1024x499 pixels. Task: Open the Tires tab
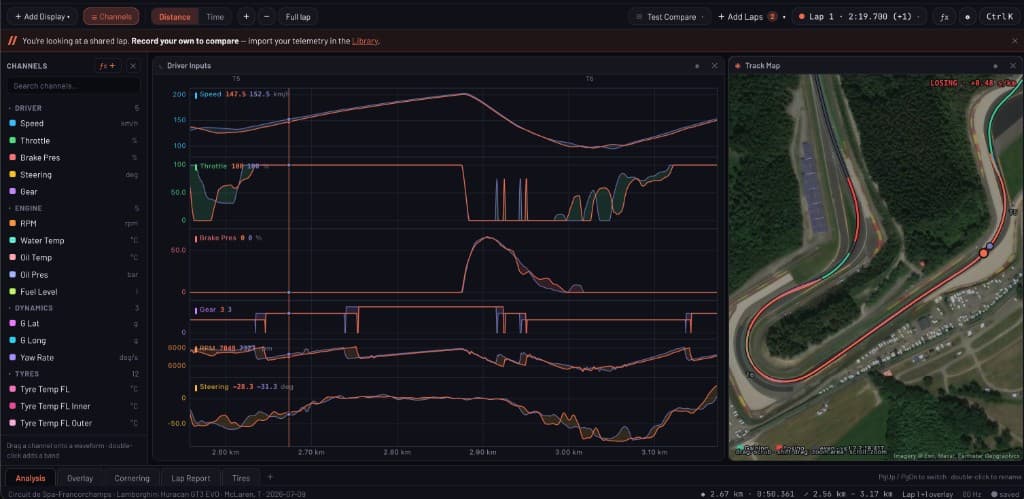241,478
